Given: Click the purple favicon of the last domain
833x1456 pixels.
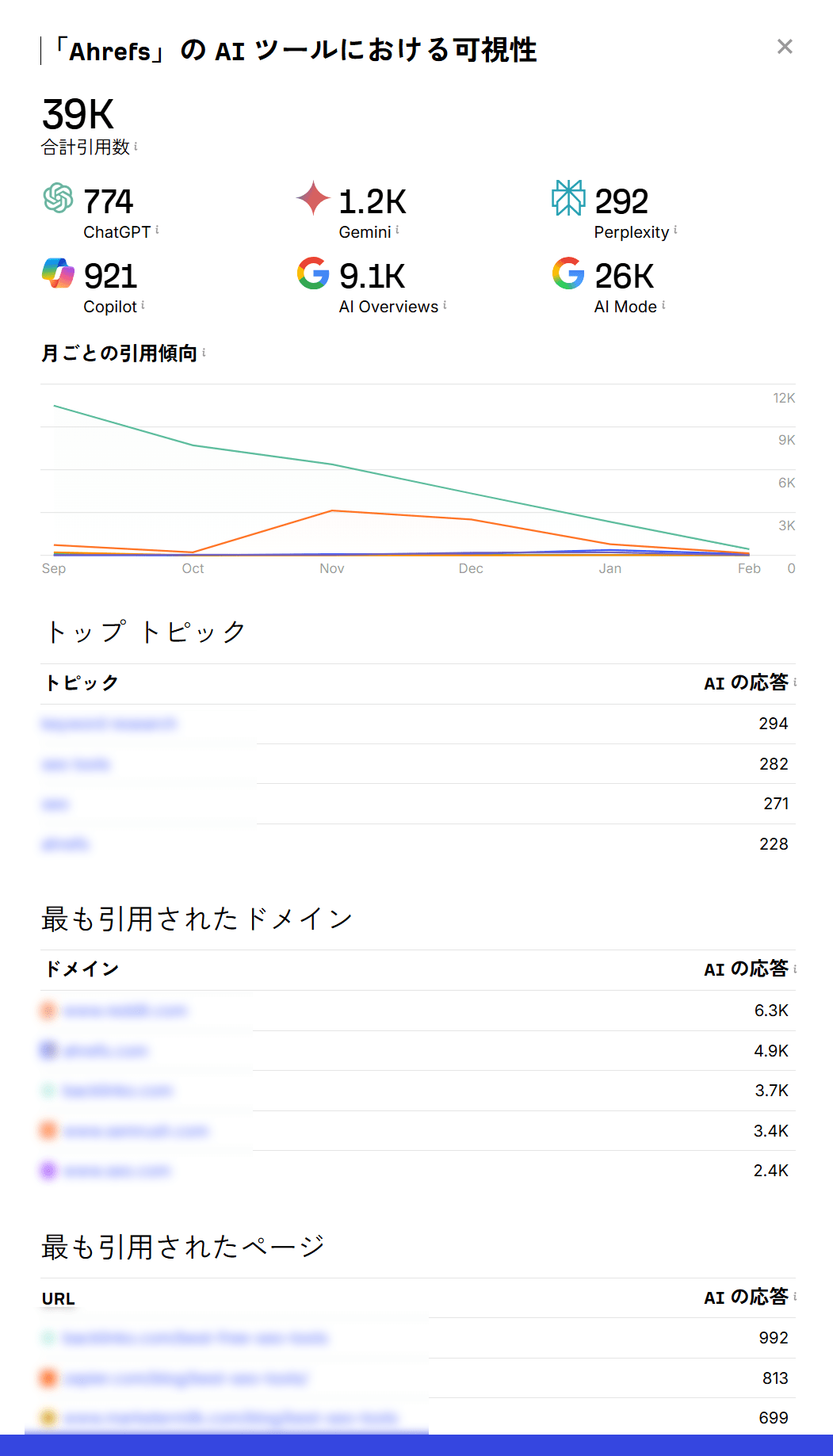Looking at the screenshot, I should [47, 1170].
